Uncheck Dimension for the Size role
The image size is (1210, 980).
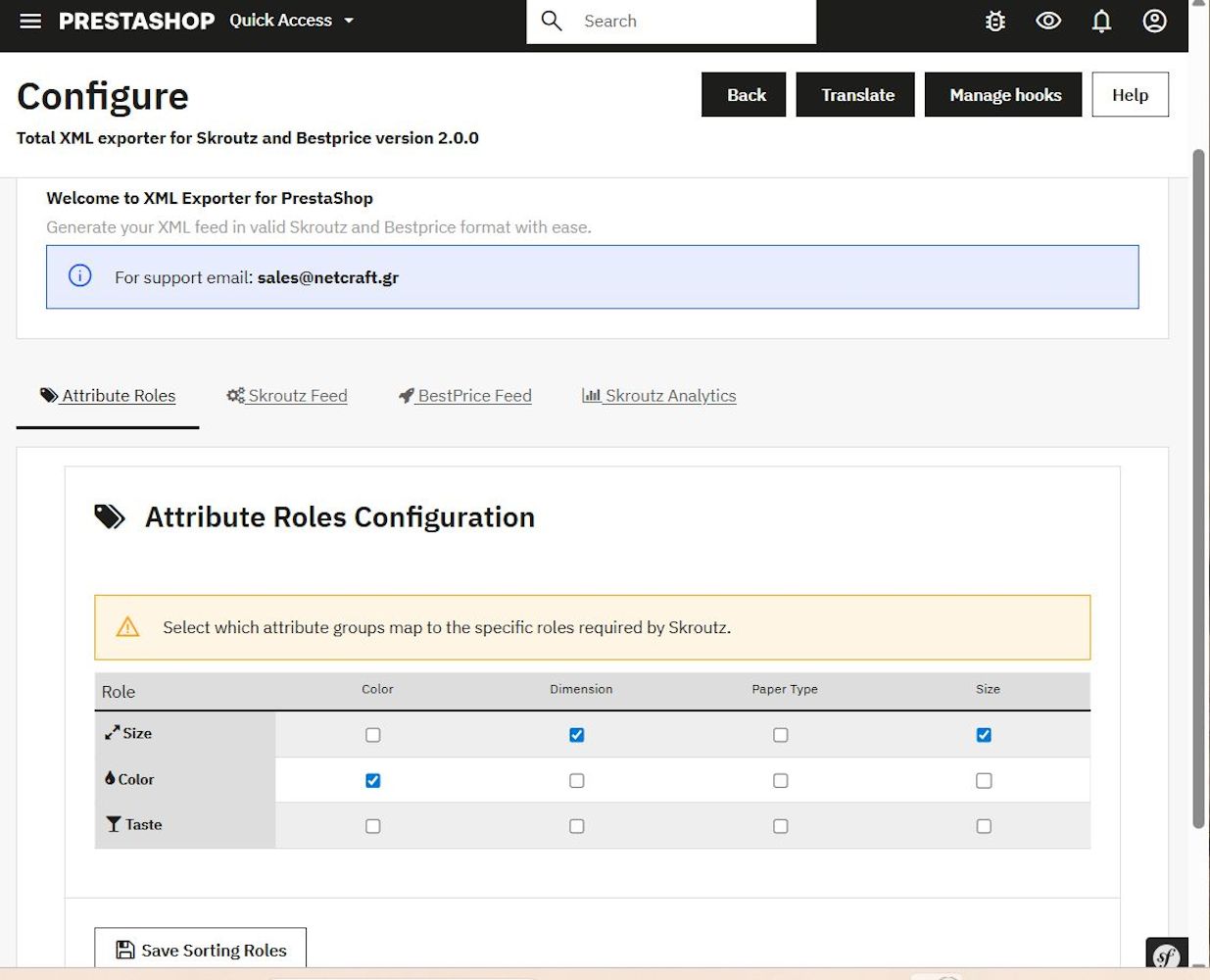pyautogui.click(x=577, y=735)
